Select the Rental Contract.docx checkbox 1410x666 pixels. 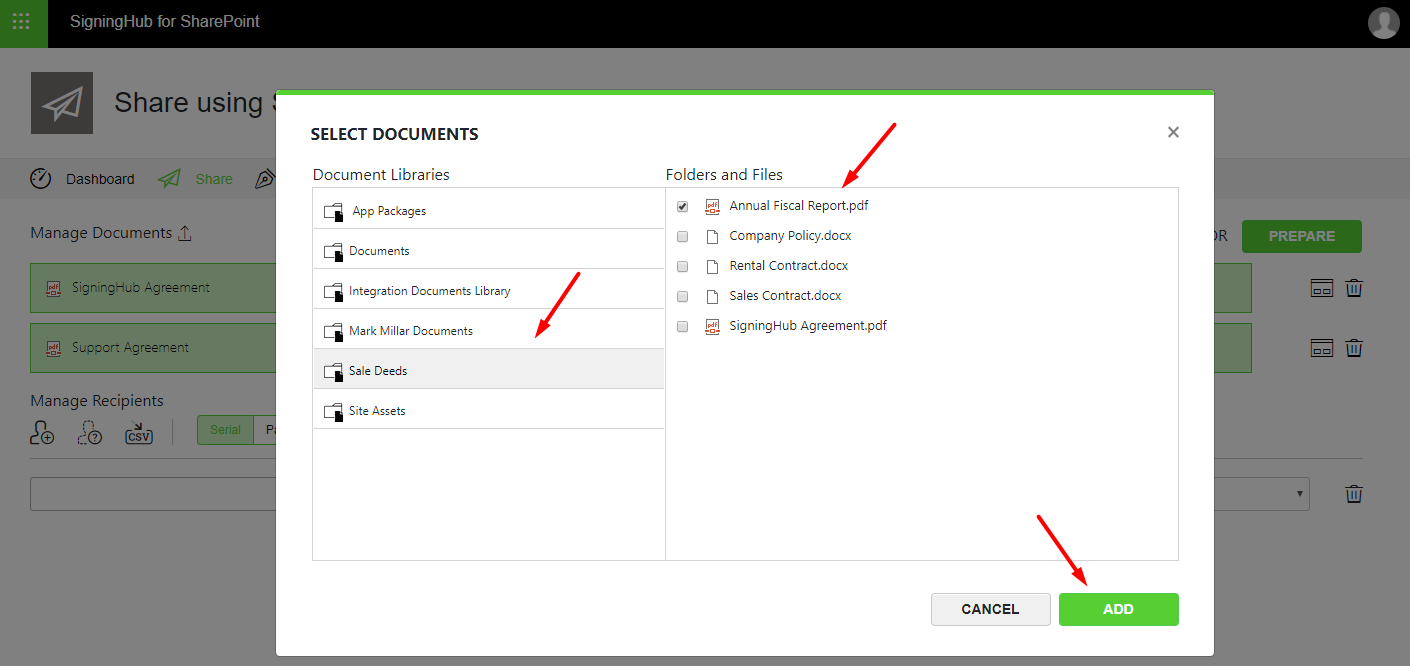(683, 267)
